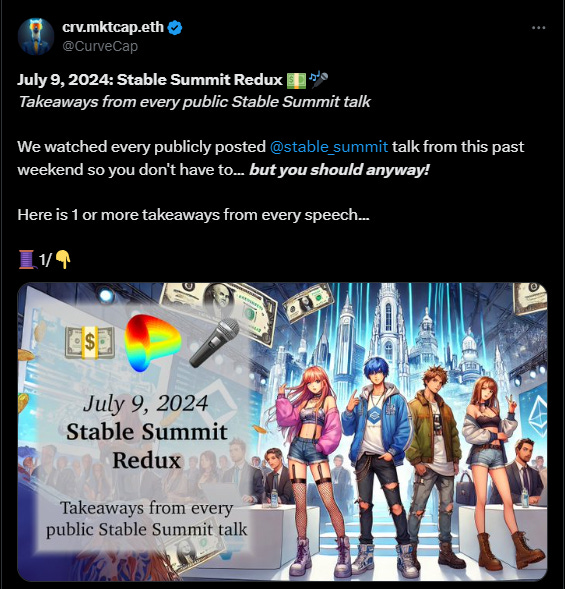565x589 pixels.
Task: Click the rainbow Curve logo in image
Action: click(152, 343)
